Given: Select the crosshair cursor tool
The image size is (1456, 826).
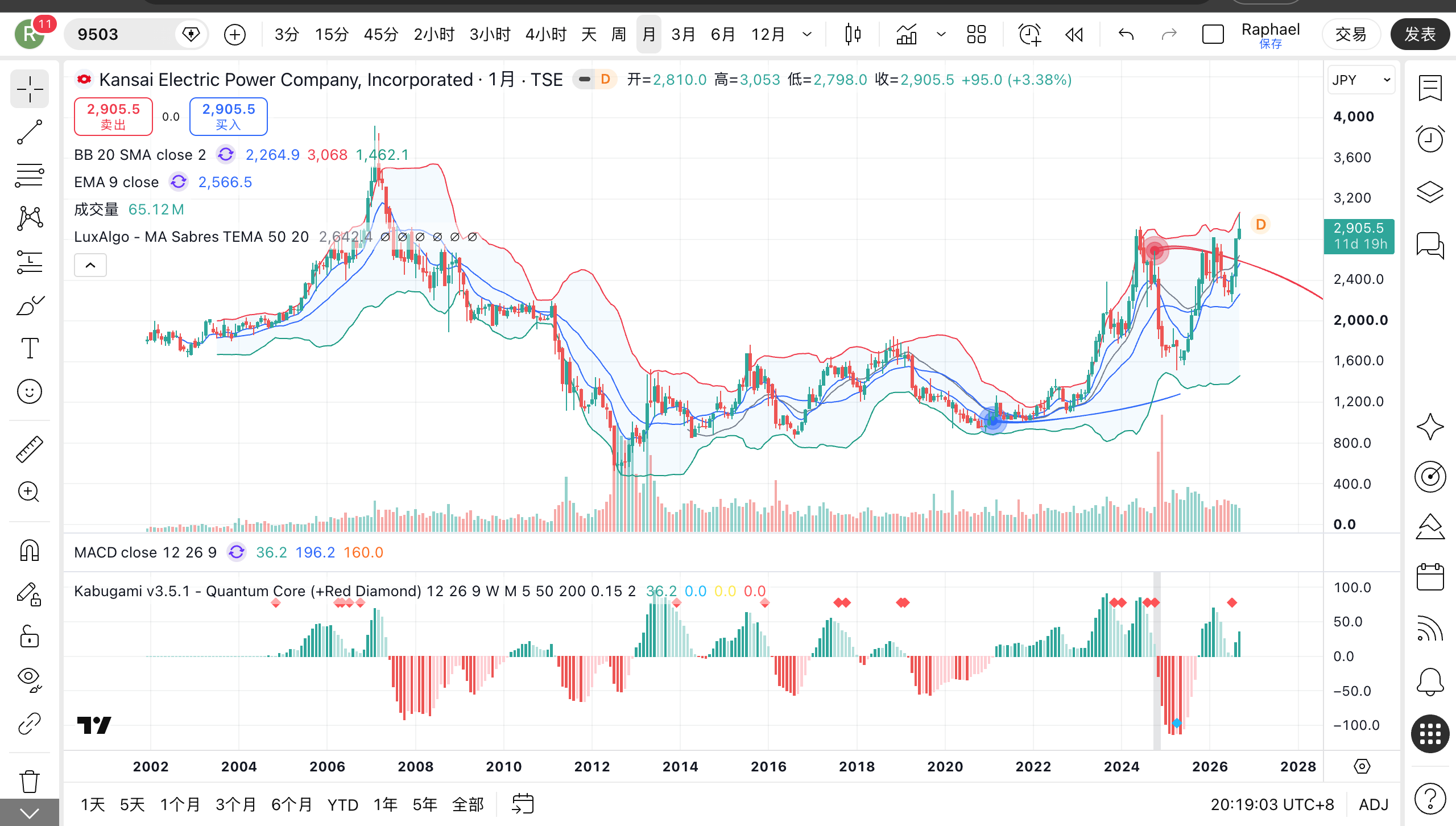Looking at the screenshot, I should pyautogui.click(x=30, y=89).
